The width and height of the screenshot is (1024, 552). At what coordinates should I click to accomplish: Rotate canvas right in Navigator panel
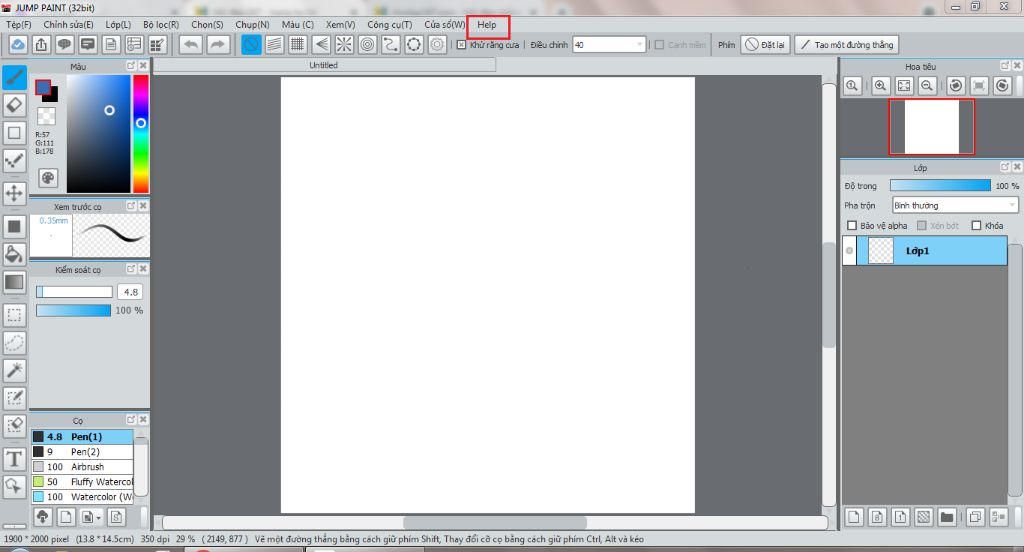tap(1002, 86)
